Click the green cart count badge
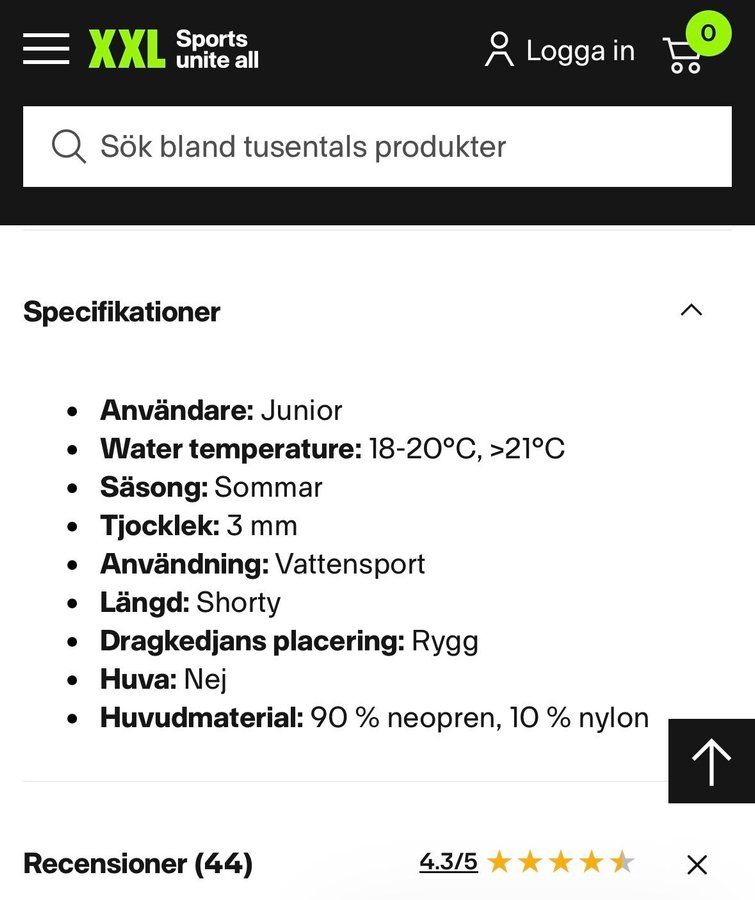Image resolution: width=755 pixels, height=900 pixels. (708, 33)
